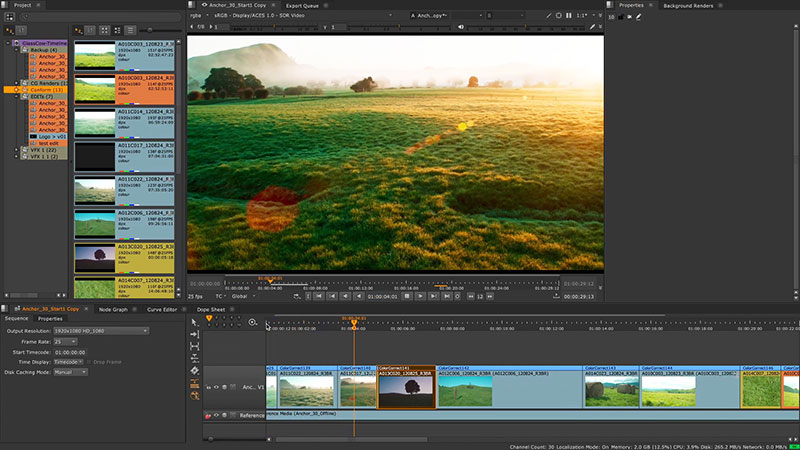Click the pencil icon in Properties panel
Screen dimensions: 800x450
[x=639, y=17]
